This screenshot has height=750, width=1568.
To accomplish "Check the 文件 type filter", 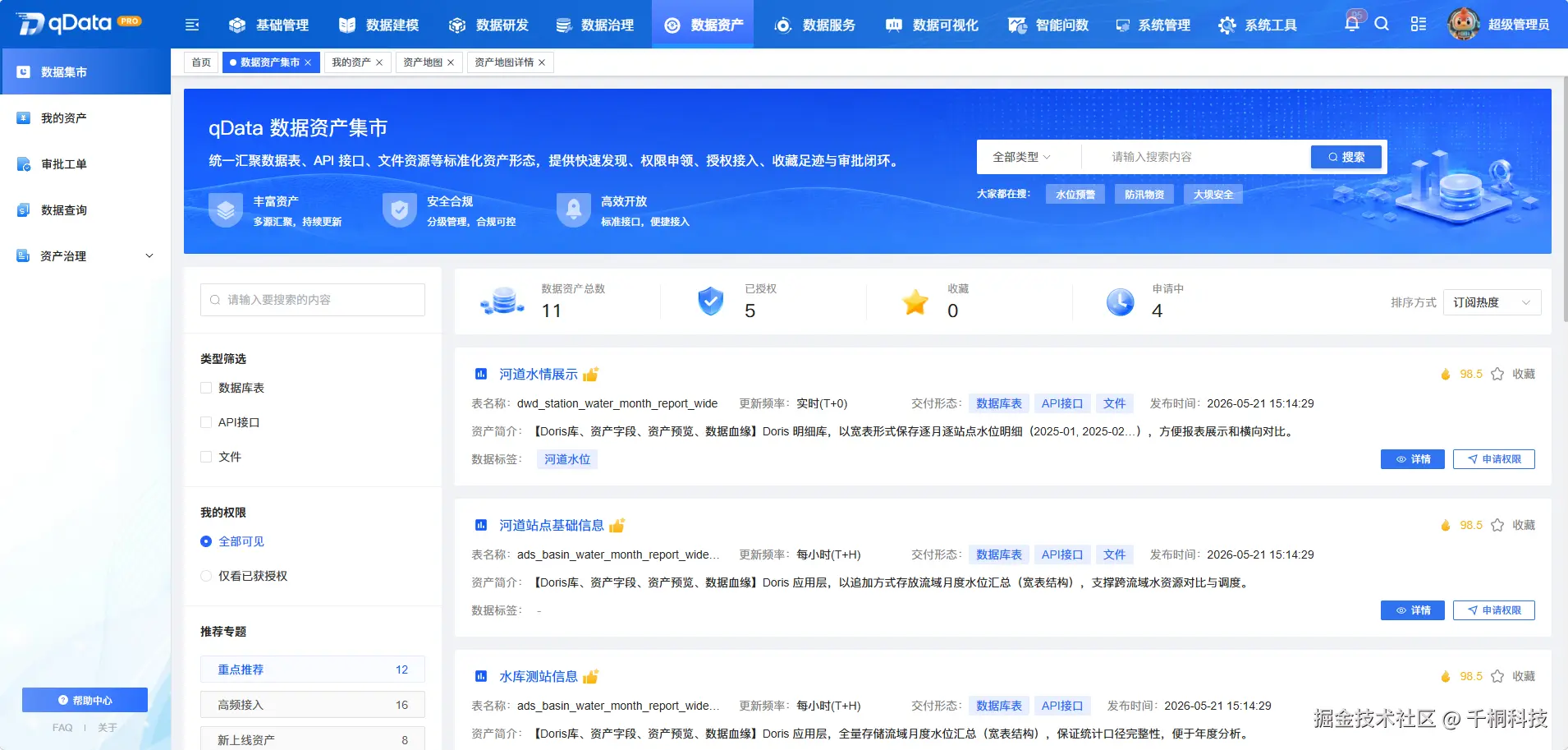I will [x=206, y=457].
